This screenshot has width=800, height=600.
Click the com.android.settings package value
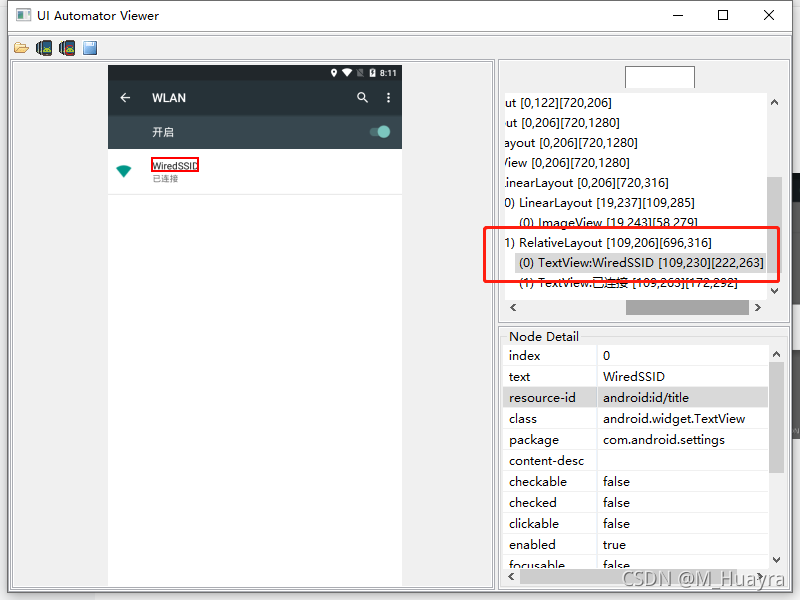(663, 440)
